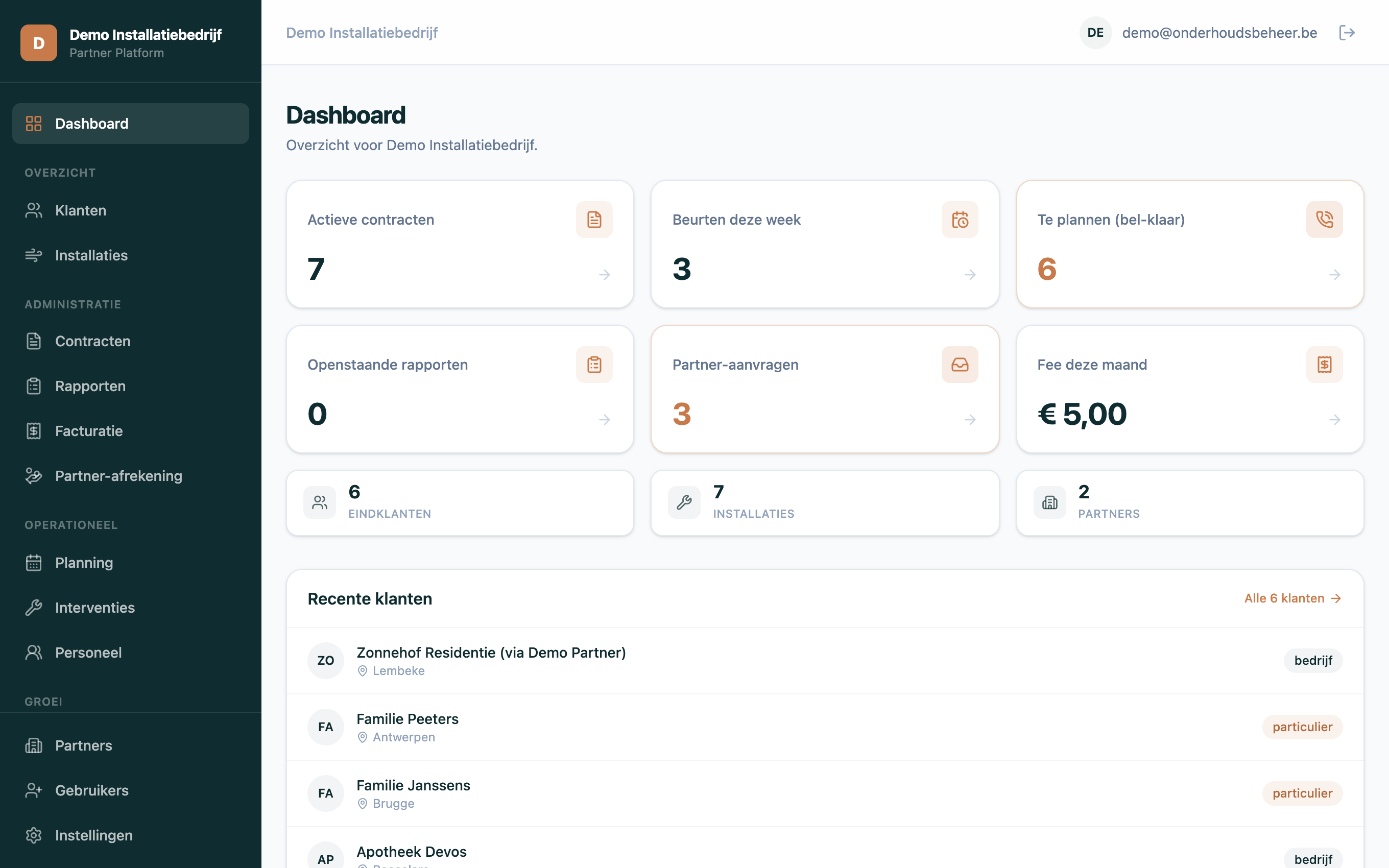Screen dimensions: 1389x868
Task: Open Contracten in the sidebar
Action: coord(130,342)
